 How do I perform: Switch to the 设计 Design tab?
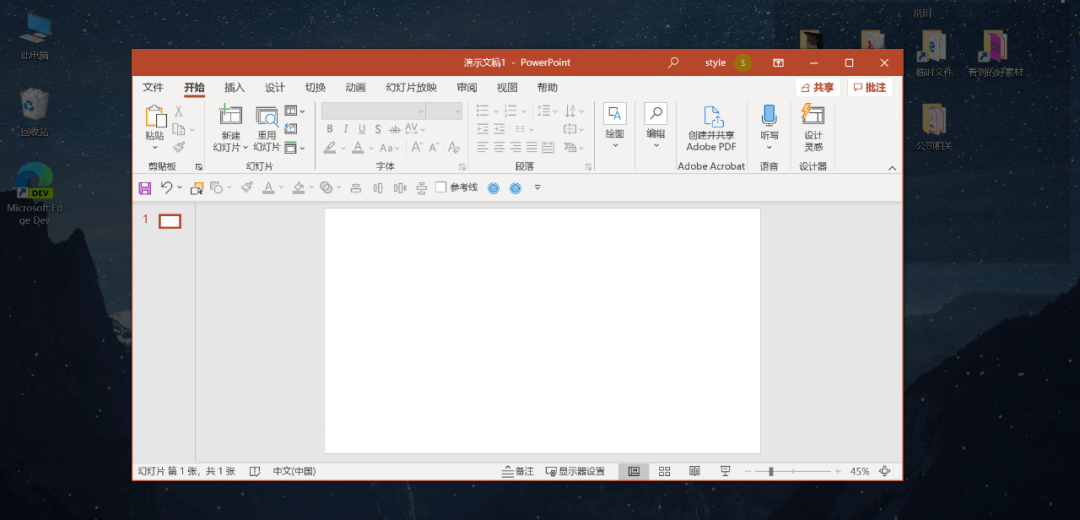275,87
